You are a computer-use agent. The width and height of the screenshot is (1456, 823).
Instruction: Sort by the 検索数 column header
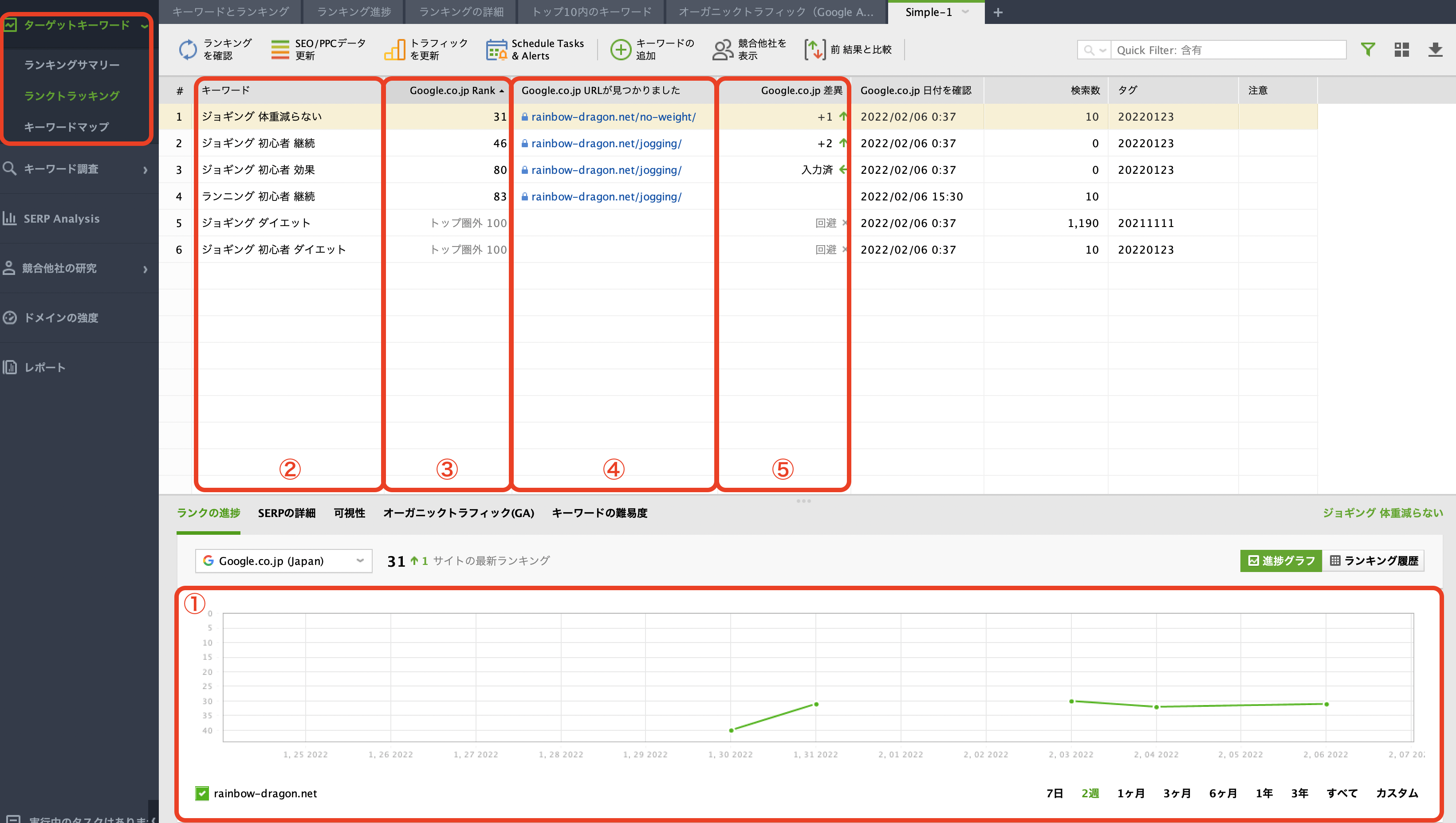click(1046, 90)
